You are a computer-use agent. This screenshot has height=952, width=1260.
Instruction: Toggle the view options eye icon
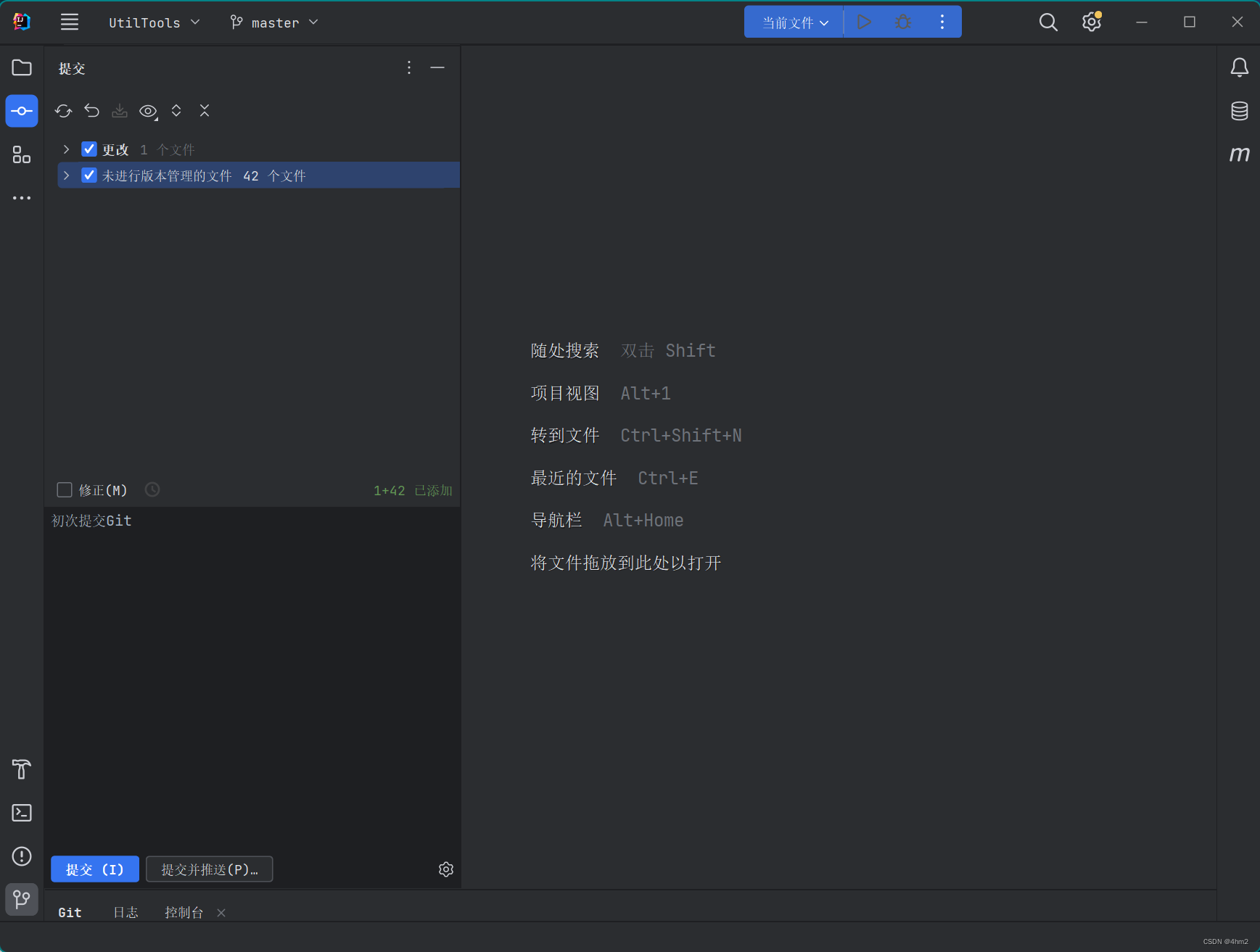click(148, 111)
